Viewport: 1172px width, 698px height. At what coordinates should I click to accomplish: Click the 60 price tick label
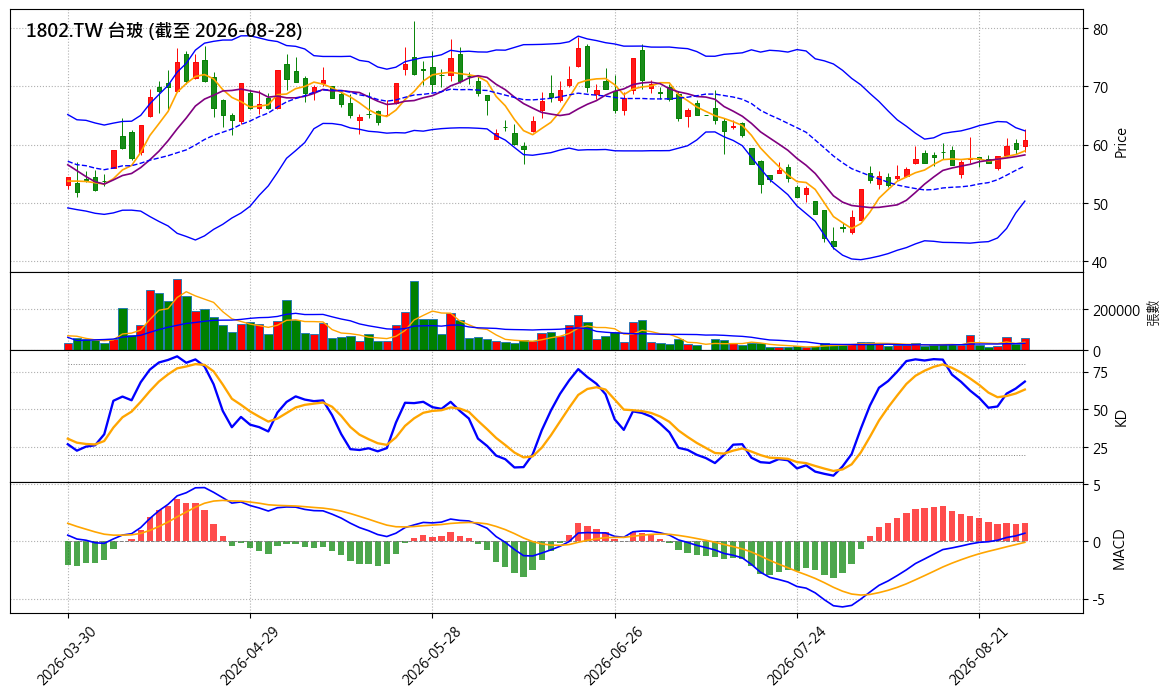pos(1100,146)
